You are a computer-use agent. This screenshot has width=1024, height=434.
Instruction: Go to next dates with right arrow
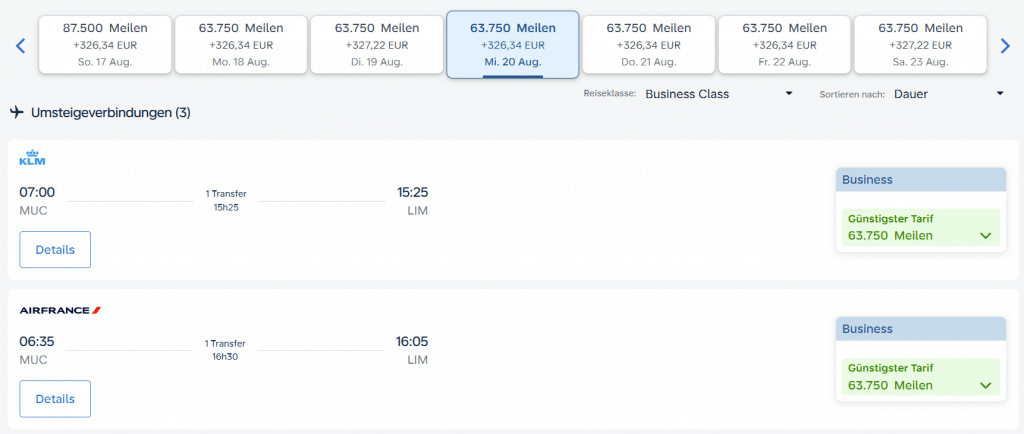(x=1006, y=45)
